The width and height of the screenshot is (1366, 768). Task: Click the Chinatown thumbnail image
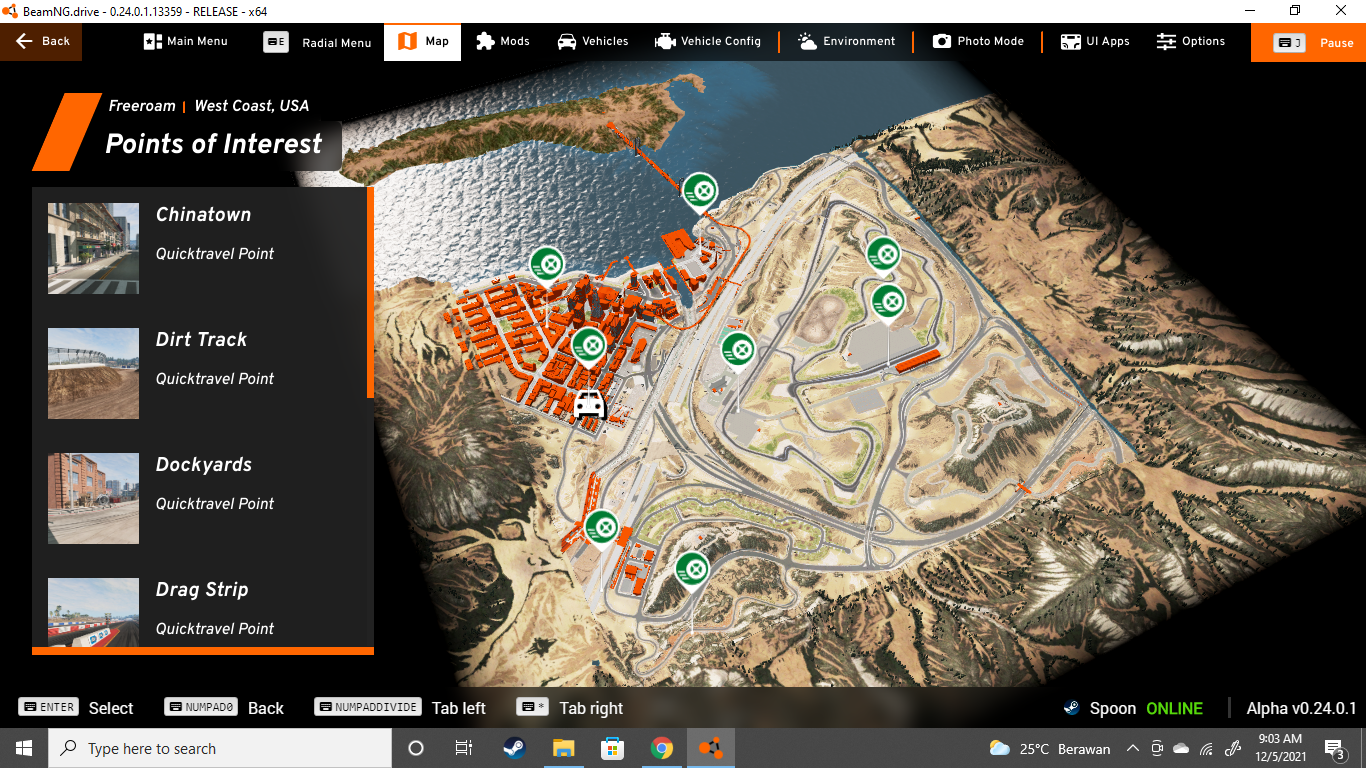(93, 248)
